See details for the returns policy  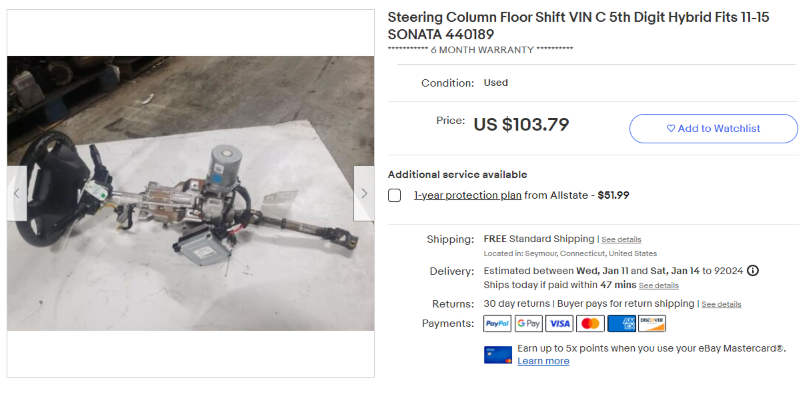(x=721, y=304)
